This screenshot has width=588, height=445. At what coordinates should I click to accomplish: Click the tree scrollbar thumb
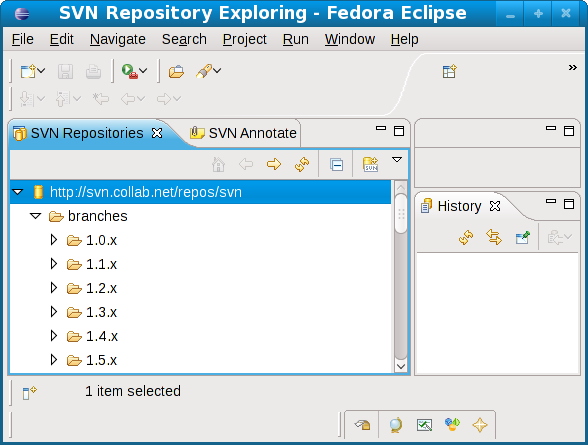[401, 214]
